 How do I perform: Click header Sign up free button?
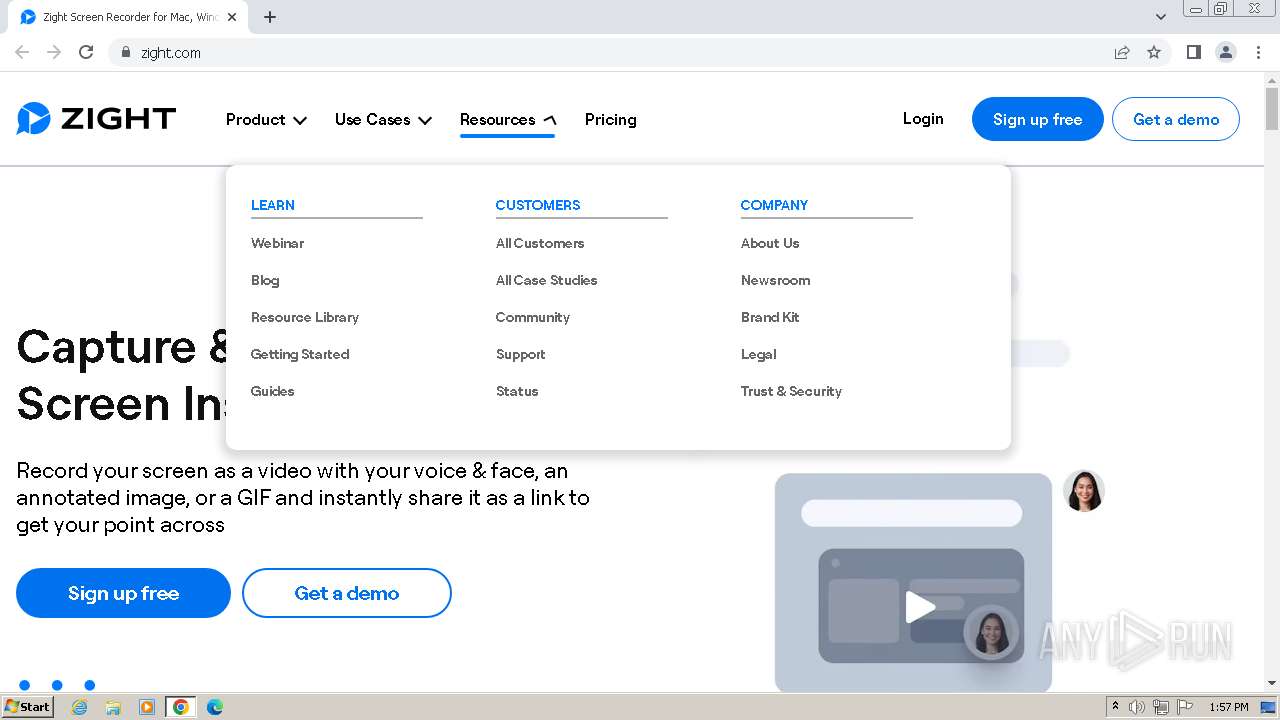(x=1037, y=119)
